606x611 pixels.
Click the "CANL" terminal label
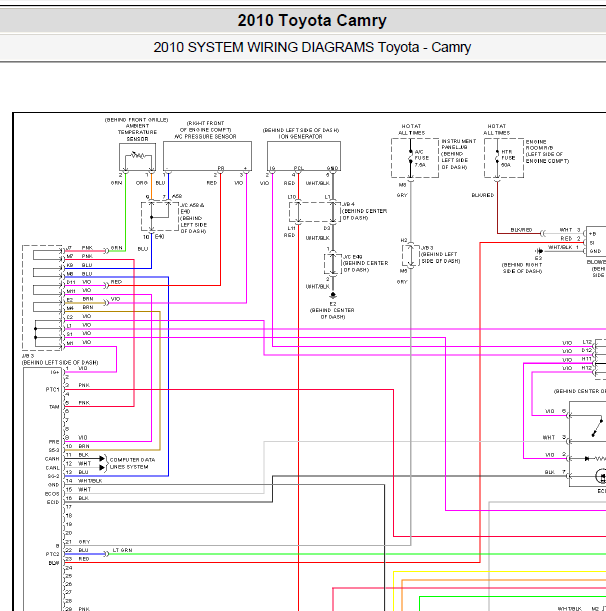pos(53,468)
